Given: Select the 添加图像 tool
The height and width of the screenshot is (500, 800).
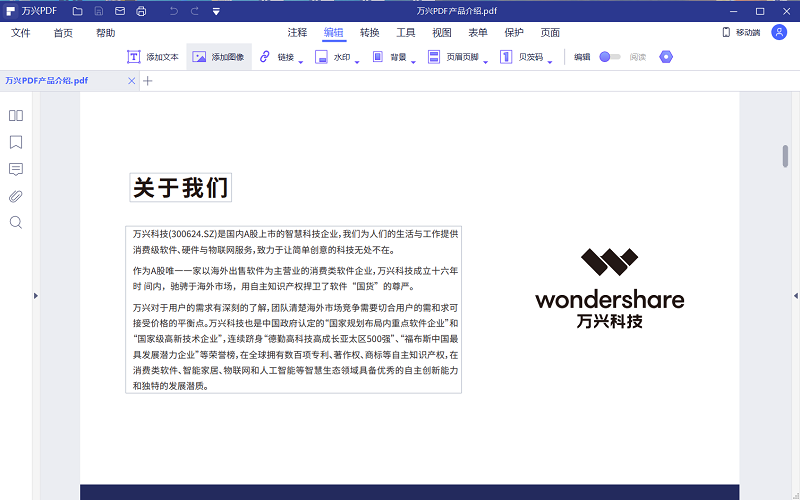Looking at the screenshot, I should (x=218, y=57).
